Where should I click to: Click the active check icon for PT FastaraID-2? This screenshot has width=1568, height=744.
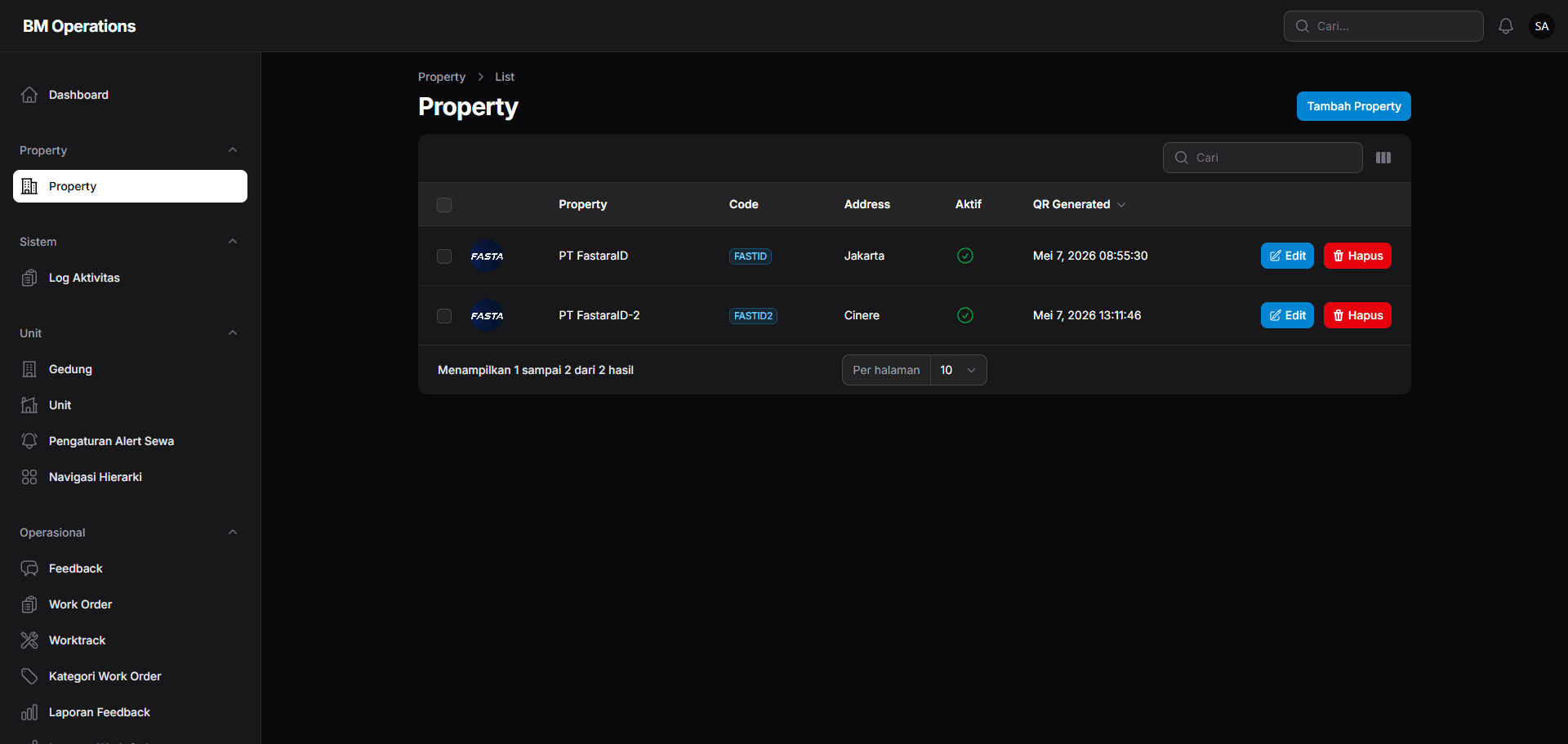(965, 315)
